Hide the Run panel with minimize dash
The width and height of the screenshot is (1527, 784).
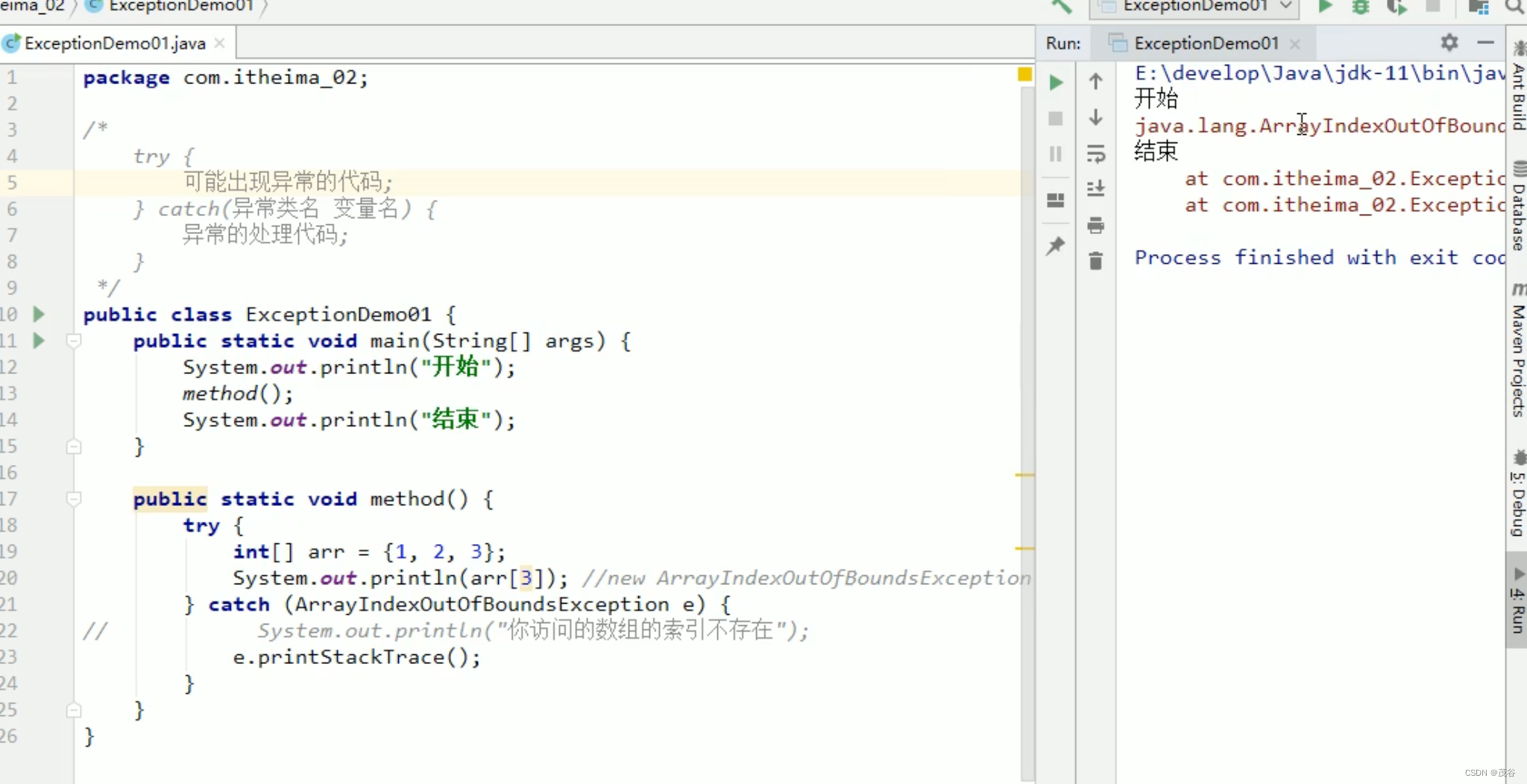(1485, 42)
